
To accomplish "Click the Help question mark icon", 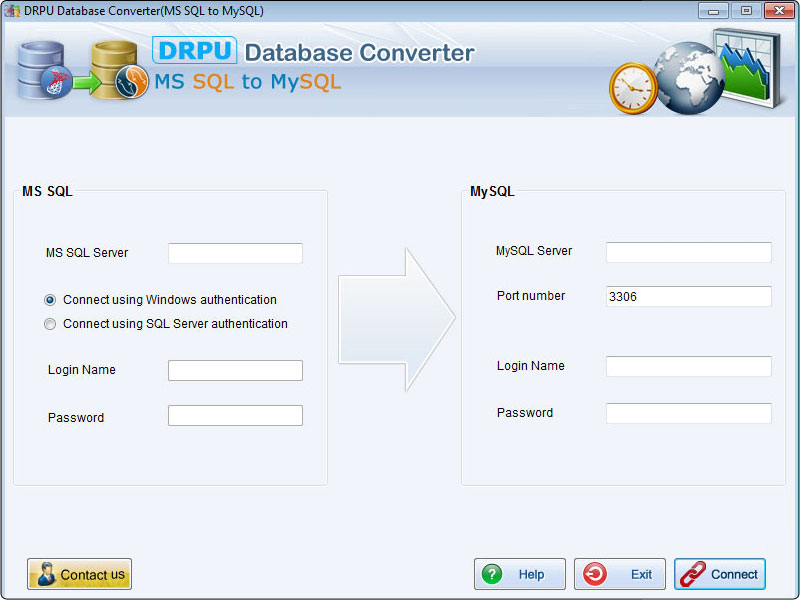I will pos(494,574).
